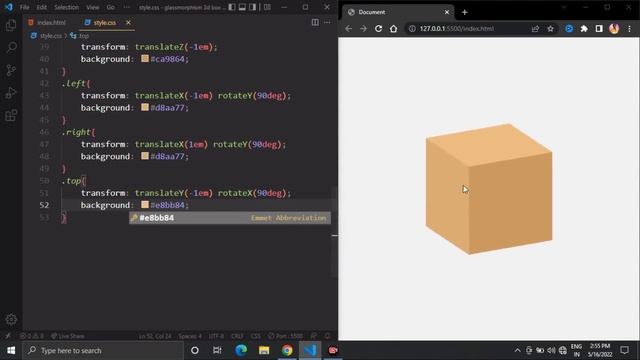
Task: Click the errors and warnings status item
Action: click(x=31, y=336)
